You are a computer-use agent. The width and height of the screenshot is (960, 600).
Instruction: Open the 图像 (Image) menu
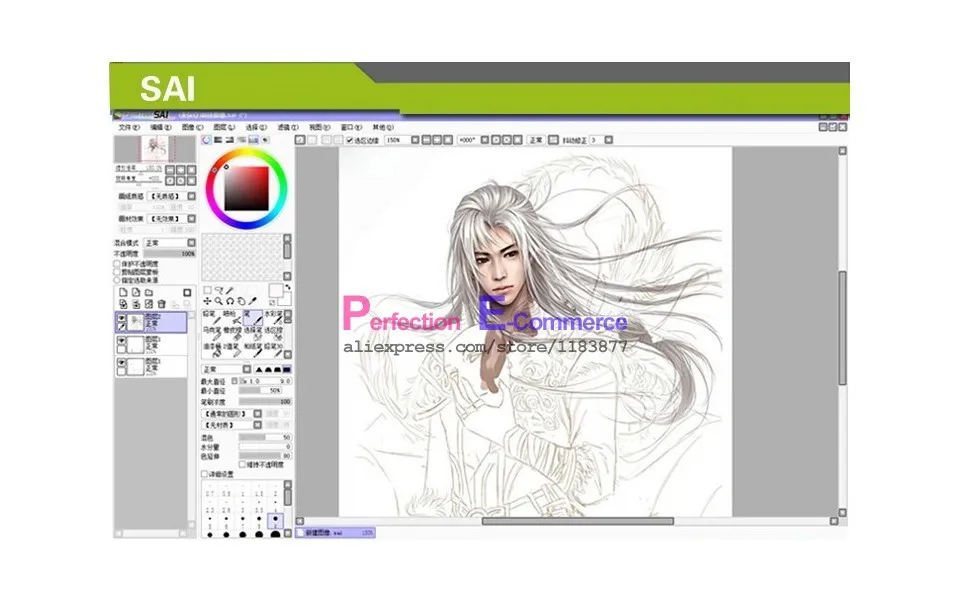click(x=192, y=127)
